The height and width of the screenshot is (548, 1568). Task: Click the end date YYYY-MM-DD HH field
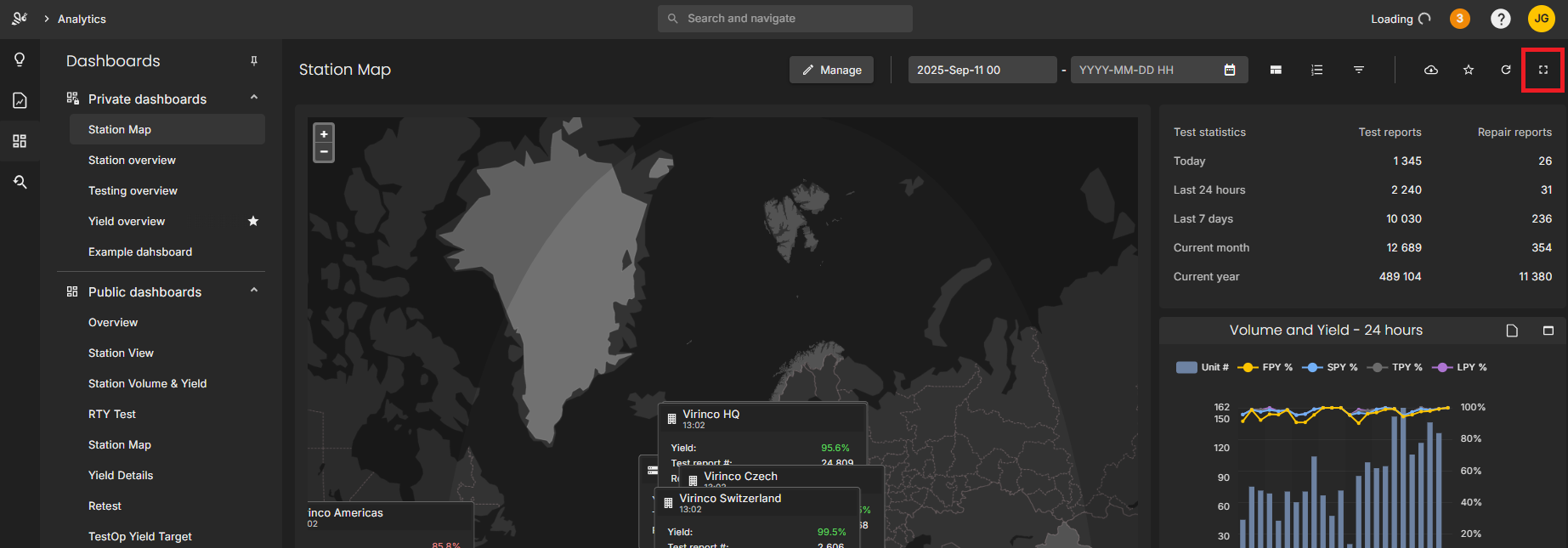(1159, 70)
